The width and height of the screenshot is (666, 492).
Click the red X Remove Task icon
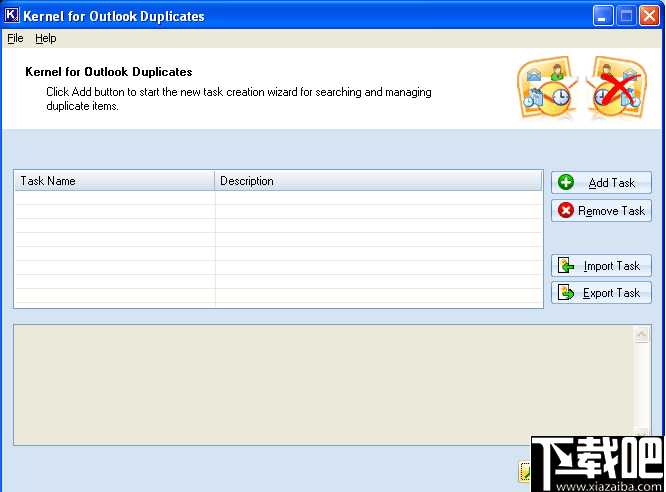click(x=566, y=210)
